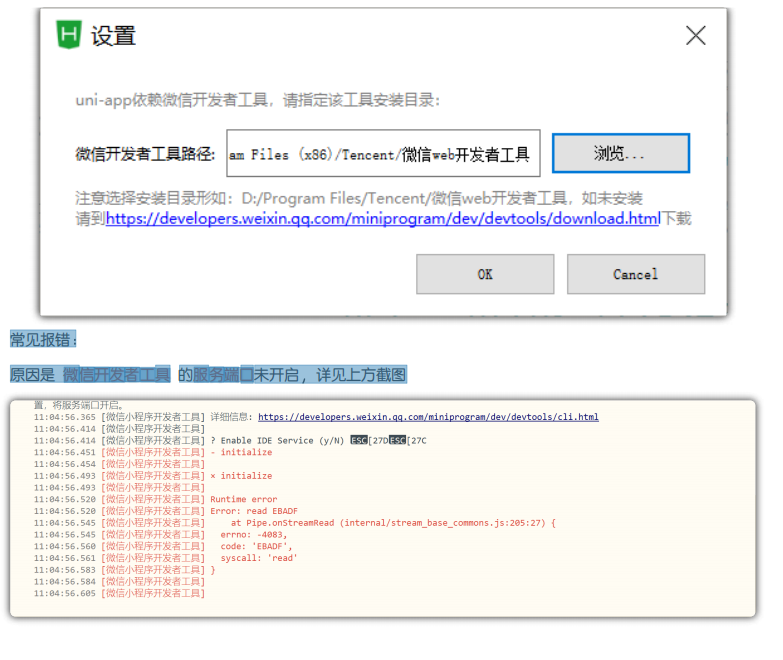Click the highlighted 微信开发者工具 text
783x660 pixels.
click(x=116, y=374)
